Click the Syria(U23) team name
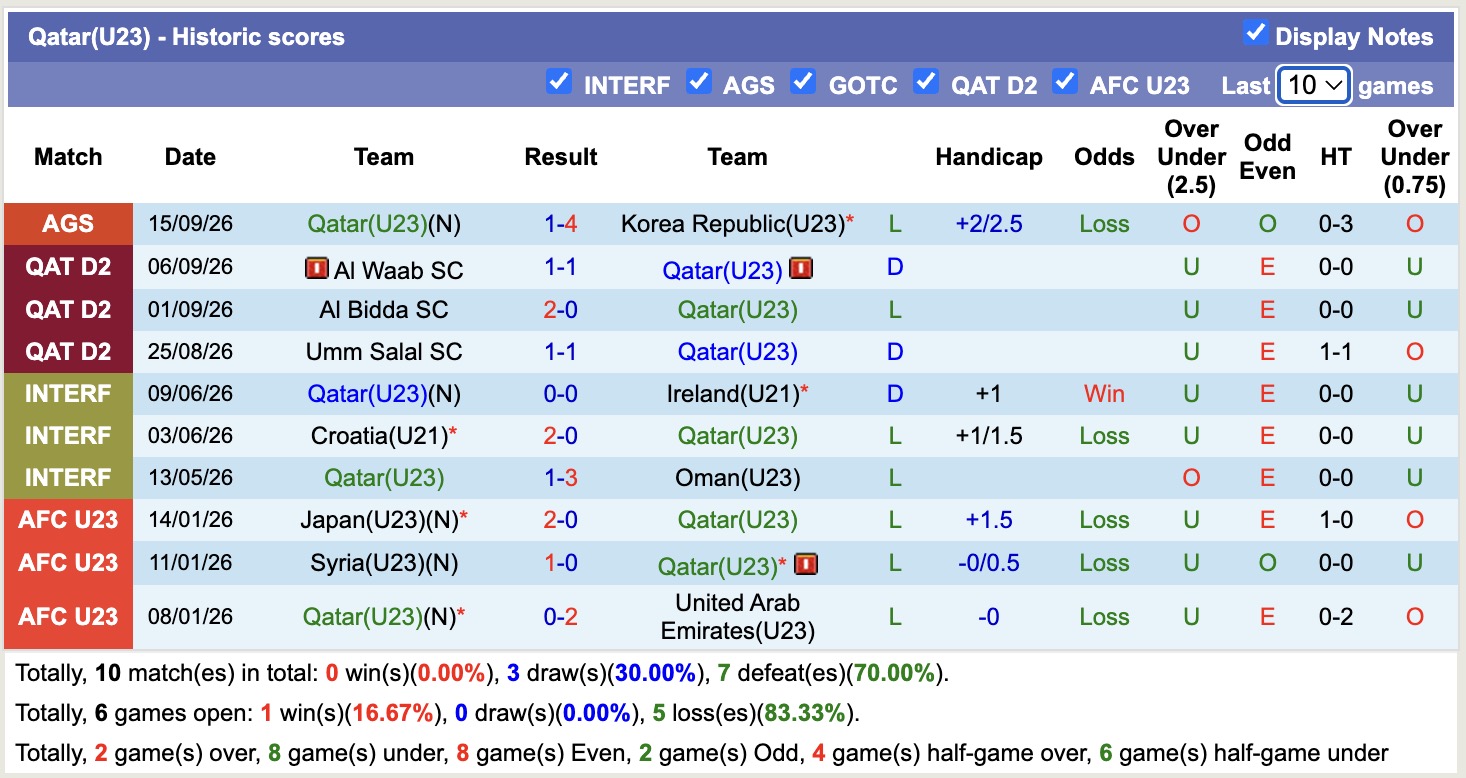The width and height of the screenshot is (1466, 778). tap(367, 563)
